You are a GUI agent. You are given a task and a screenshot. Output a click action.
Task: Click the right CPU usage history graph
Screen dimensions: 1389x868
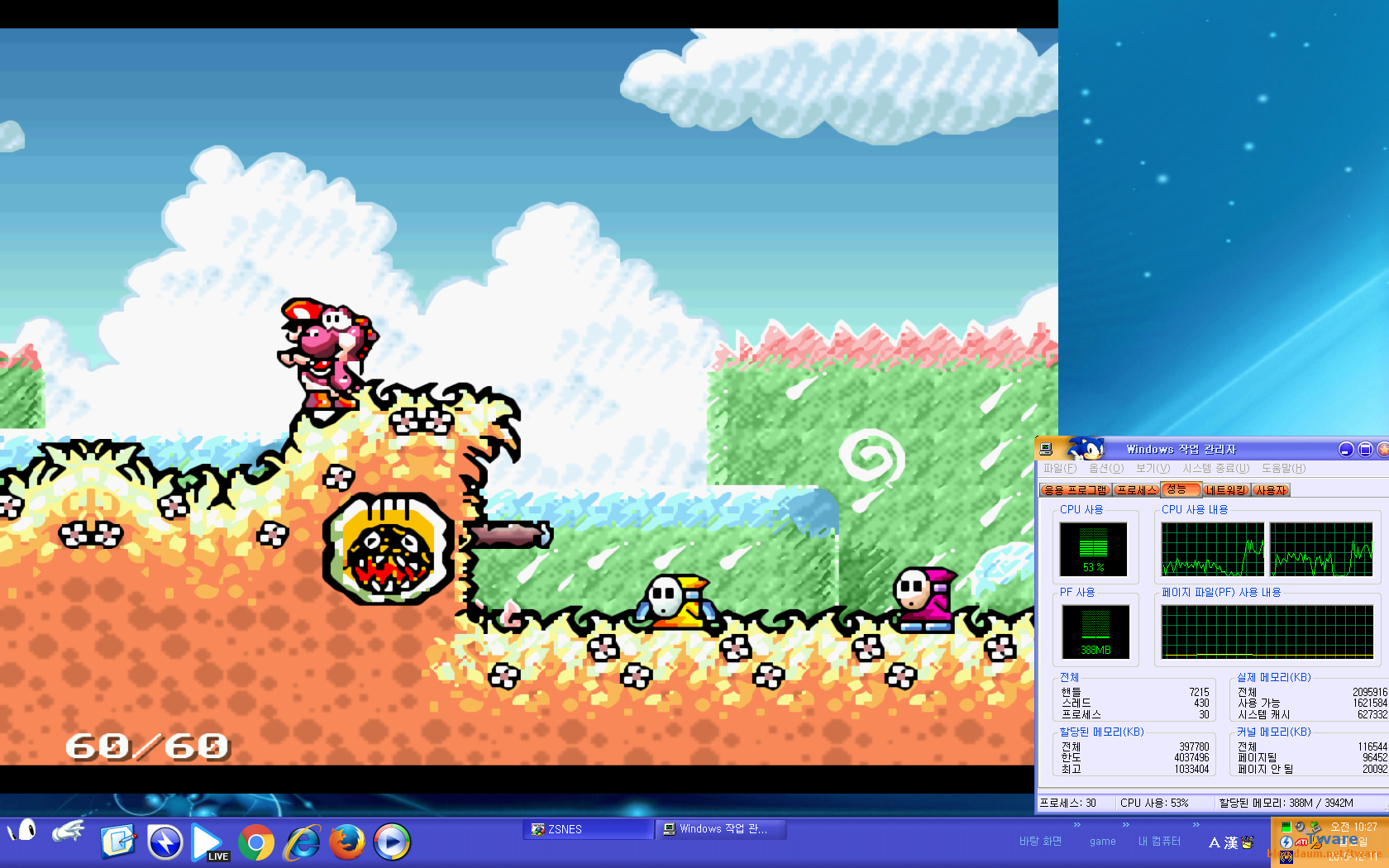(1321, 549)
